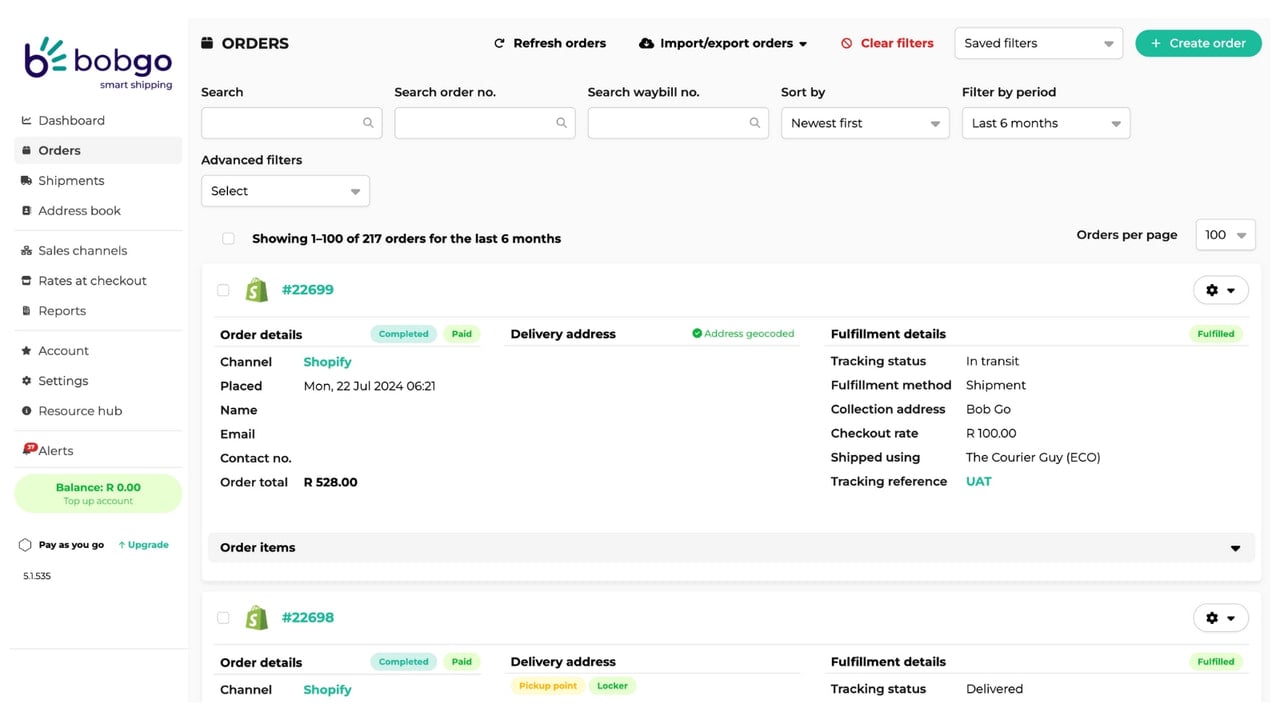This screenshot has width=1280, height=720.
Task: Click the Balance top up account box
Action: (98, 494)
